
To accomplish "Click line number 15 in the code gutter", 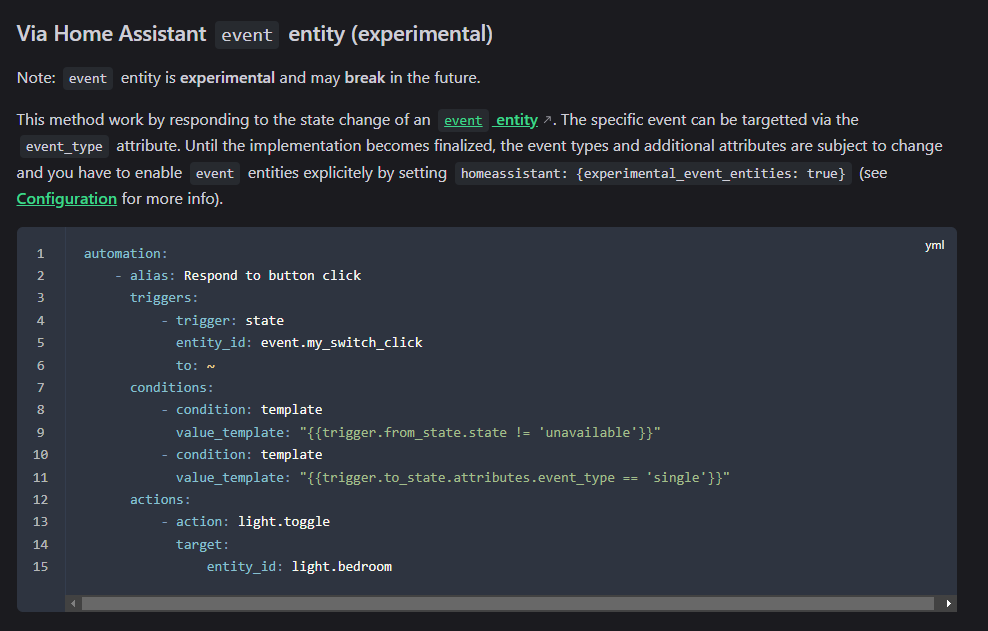I will pos(40,567).
